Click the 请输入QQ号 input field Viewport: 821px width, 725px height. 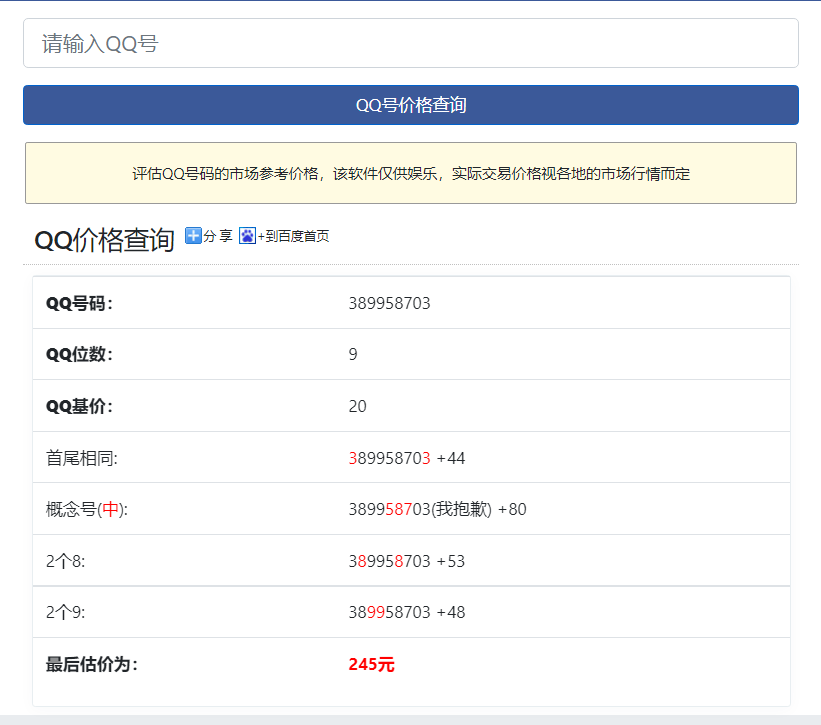pyautogui.click(x=410, y=43)
